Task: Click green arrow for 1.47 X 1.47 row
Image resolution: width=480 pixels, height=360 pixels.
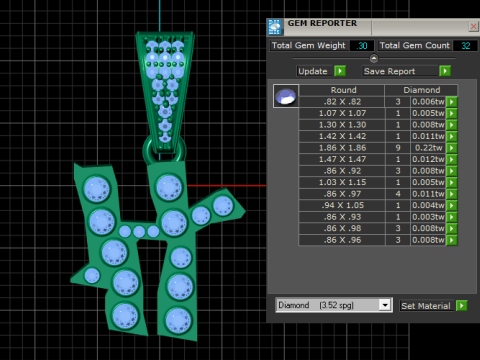Action: [x=452, y=159]
